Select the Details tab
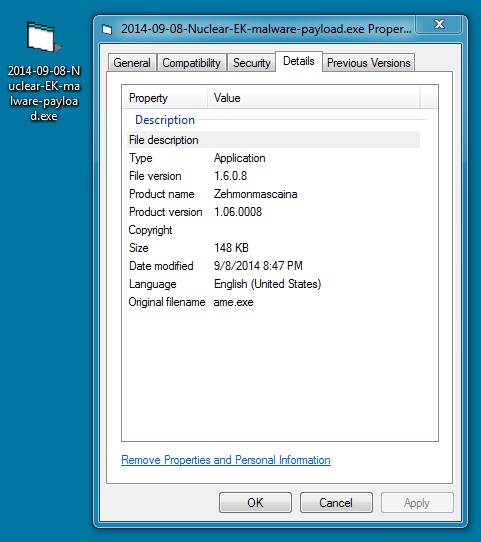The image size is (481, 542). click(x=299, y=62)
